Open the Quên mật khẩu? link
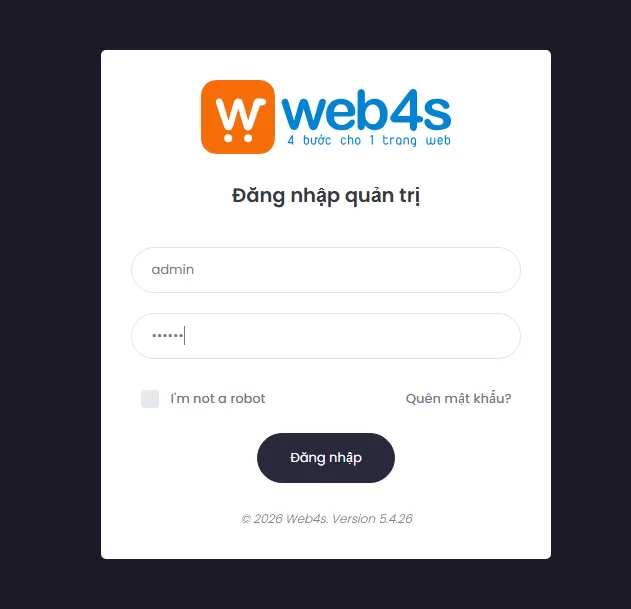This screenshot has width=631, height=609. tap(458, 398)
